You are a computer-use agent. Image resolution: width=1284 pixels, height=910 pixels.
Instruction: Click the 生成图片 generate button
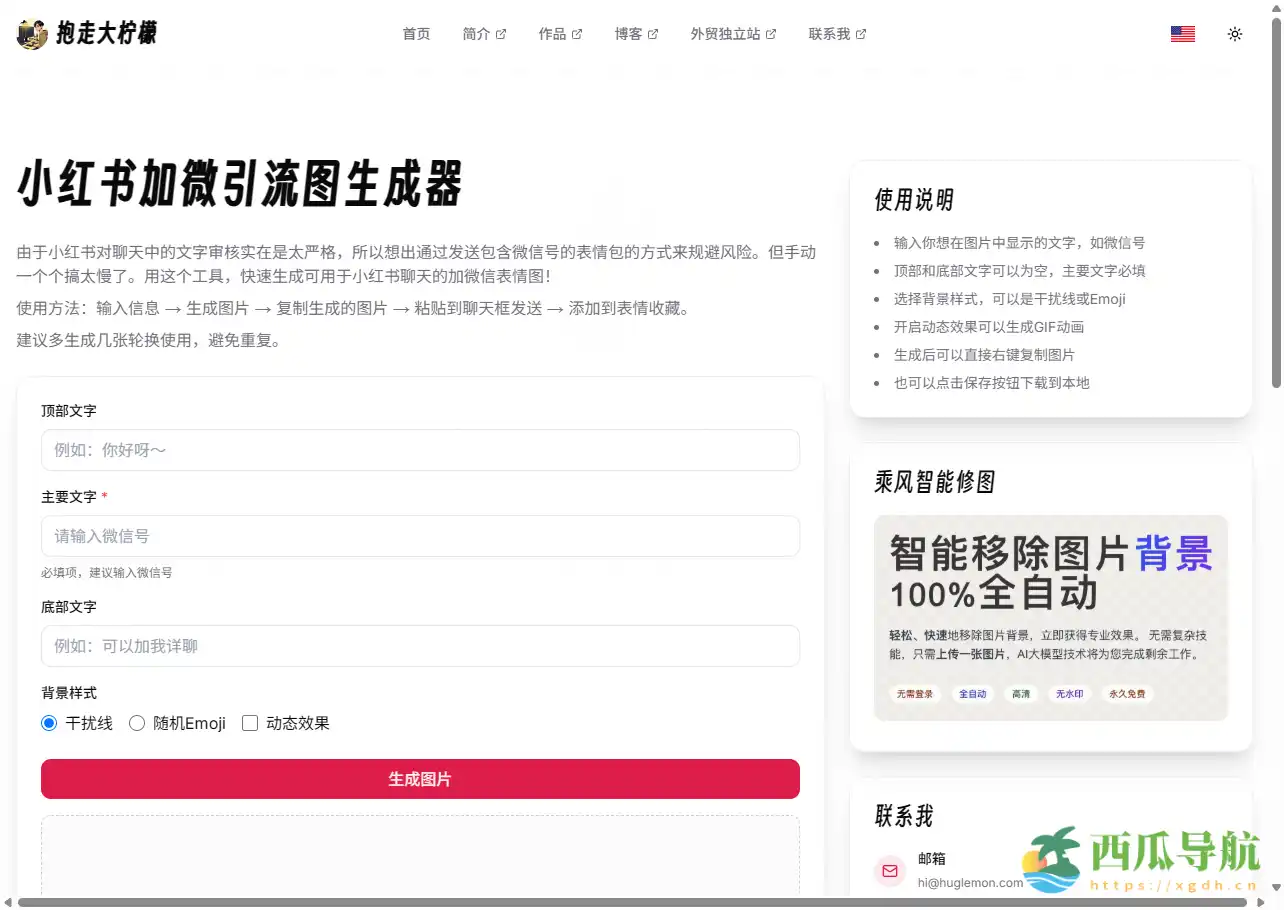(420, 779)
